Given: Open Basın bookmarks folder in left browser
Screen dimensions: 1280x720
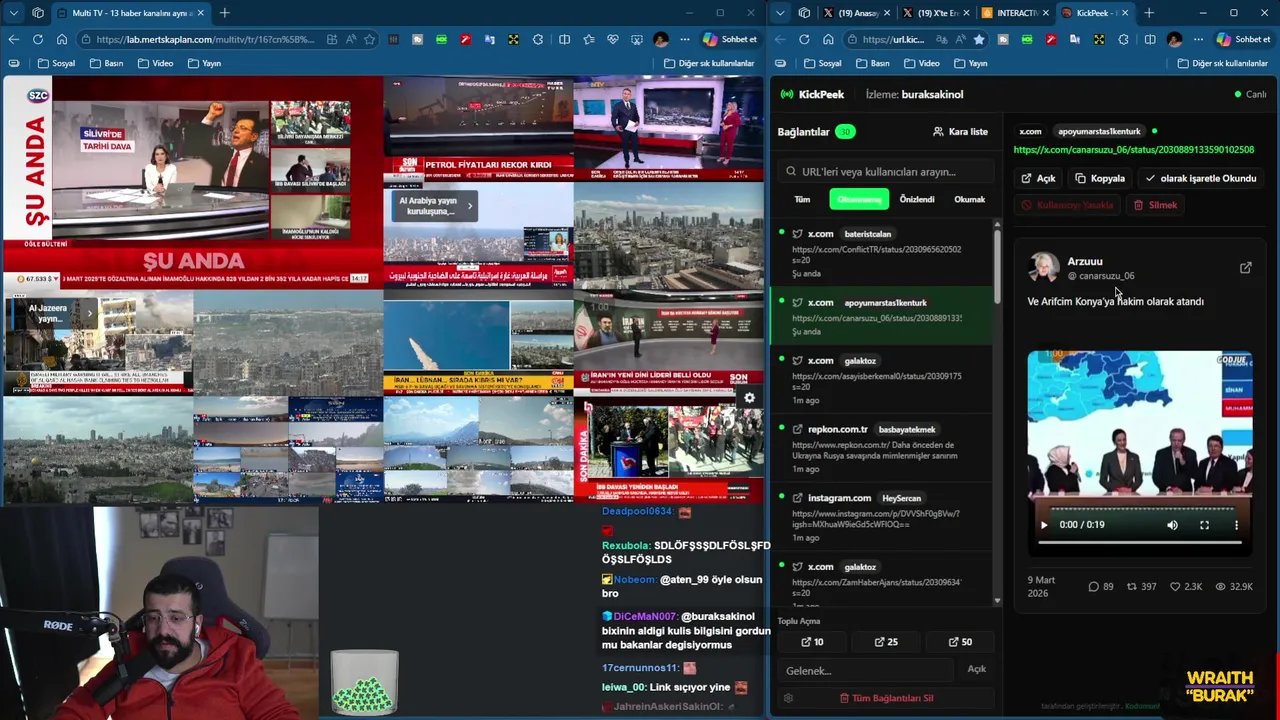Looking at the screenshot, I should 106,63.
